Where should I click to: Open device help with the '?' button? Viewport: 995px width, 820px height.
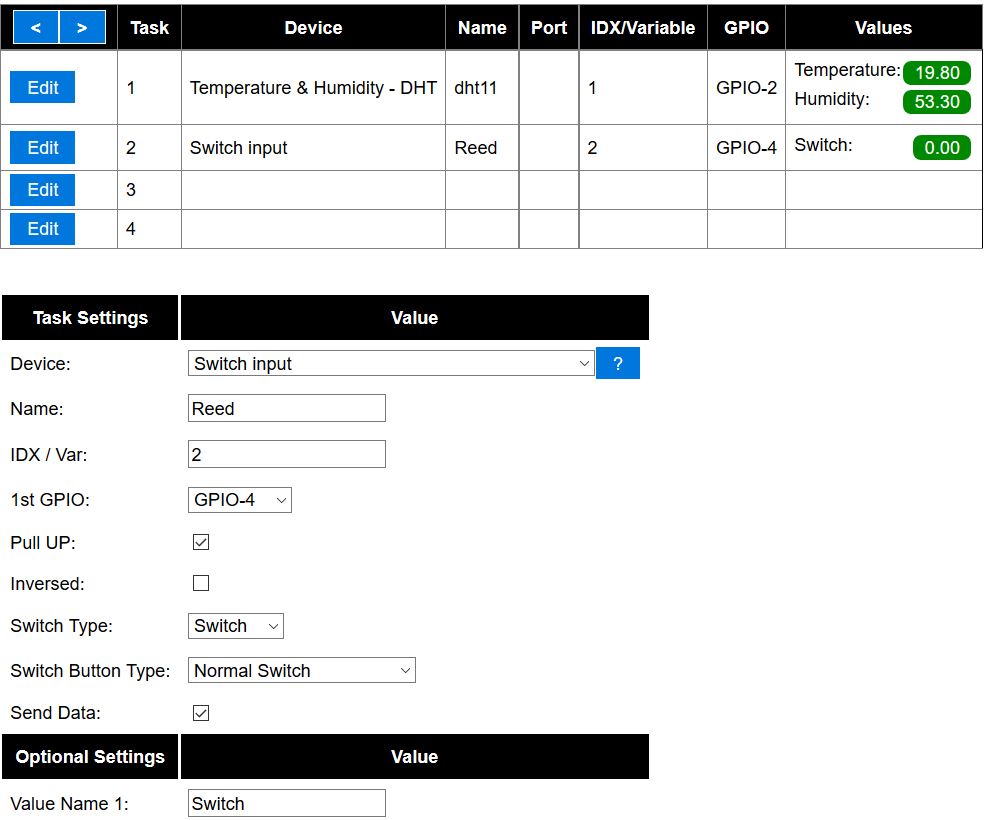pyautogui.click(x=617, y=364)
